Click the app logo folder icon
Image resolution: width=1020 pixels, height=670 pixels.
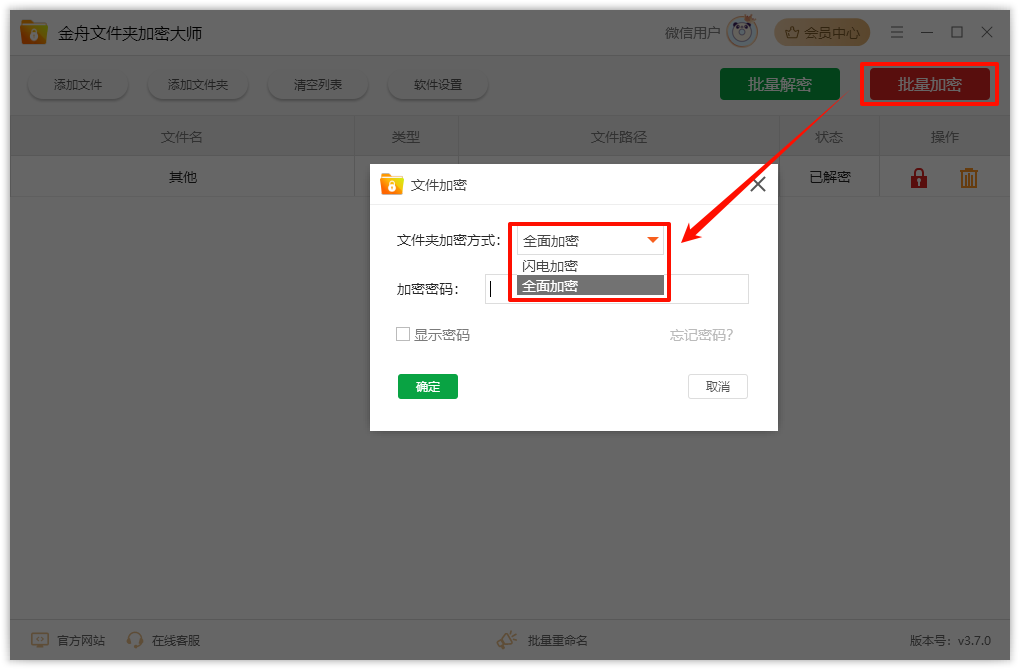point(33,31)
